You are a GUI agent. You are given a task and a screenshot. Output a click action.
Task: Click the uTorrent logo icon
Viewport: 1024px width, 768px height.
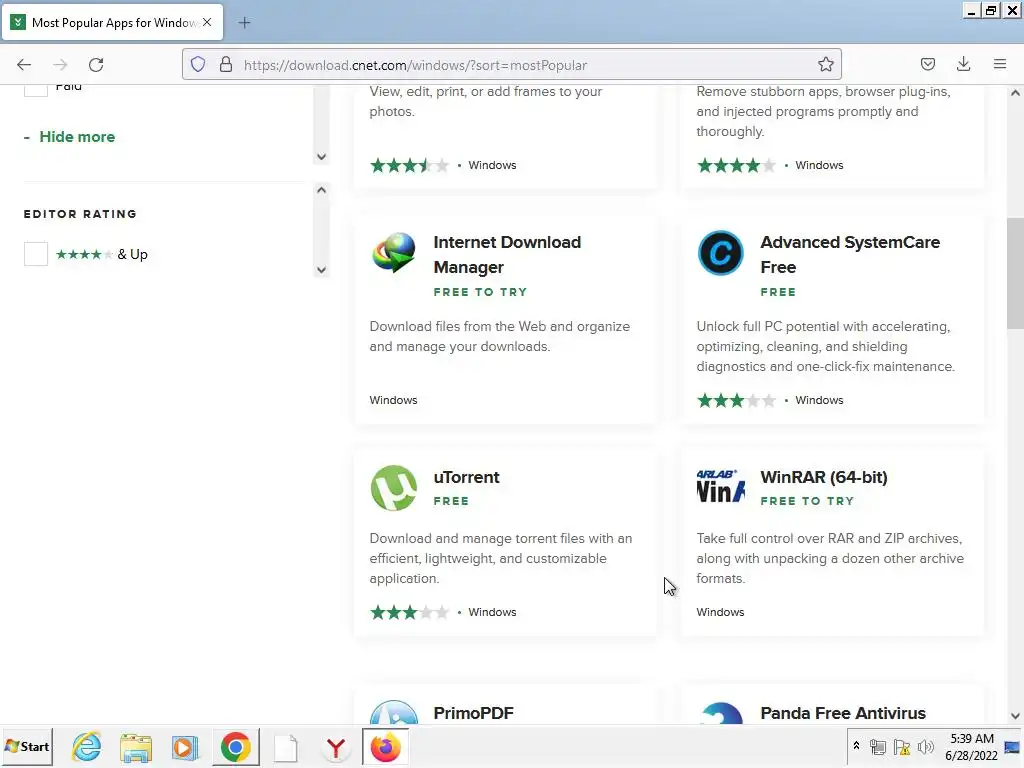(394, 488)
